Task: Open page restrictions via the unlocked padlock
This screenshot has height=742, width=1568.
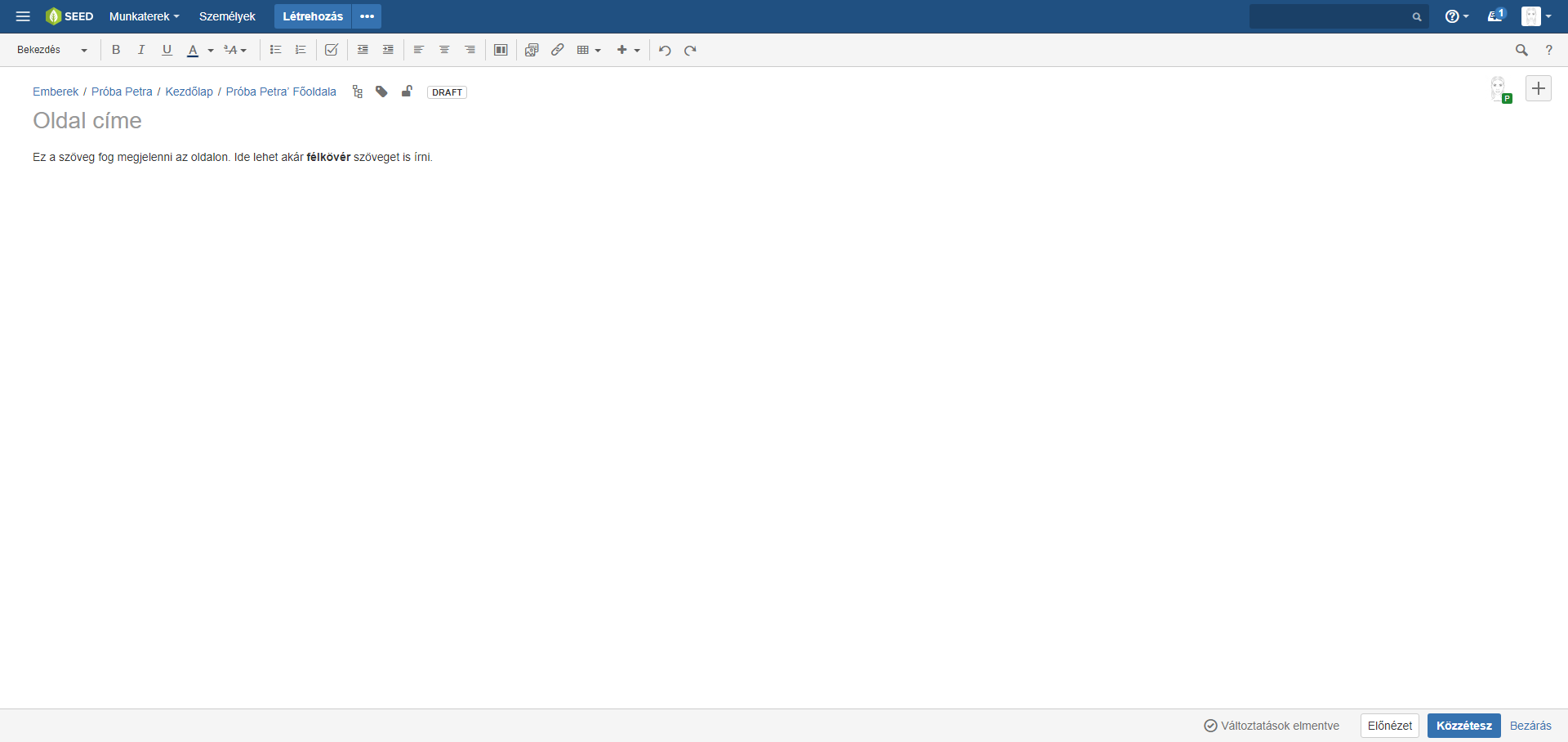Action: point(407,92)
